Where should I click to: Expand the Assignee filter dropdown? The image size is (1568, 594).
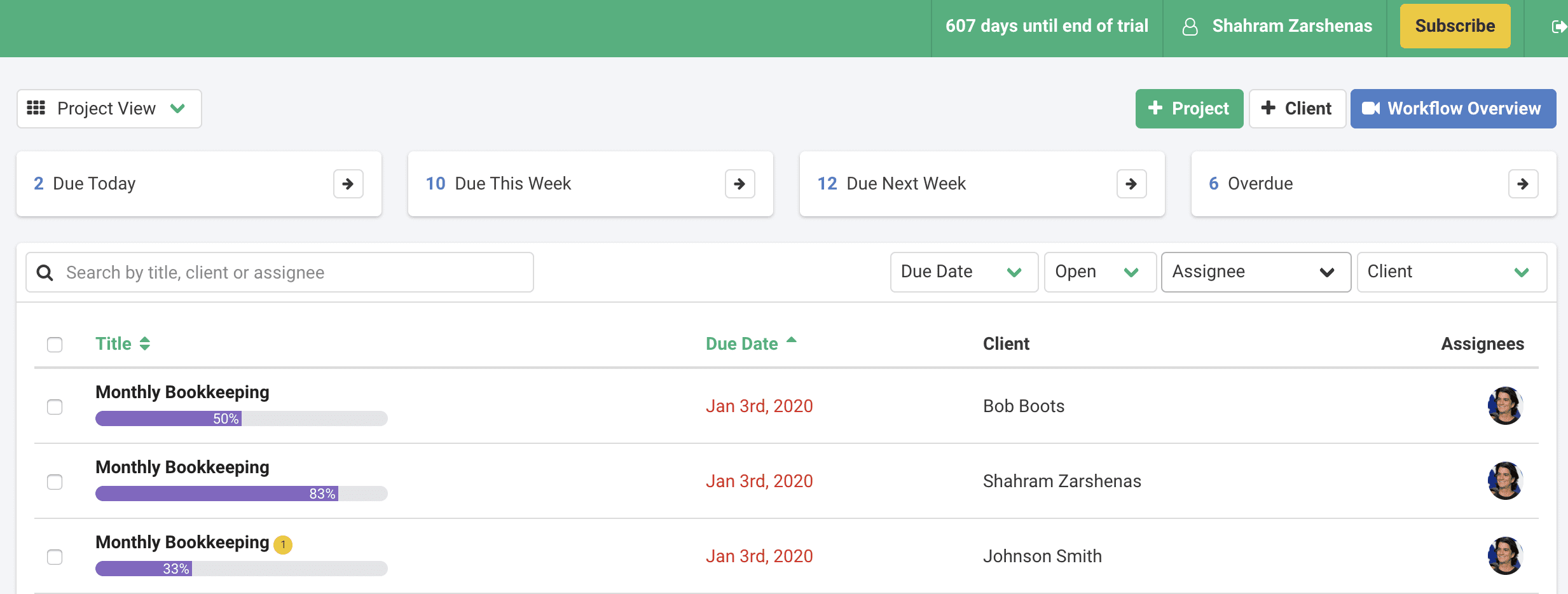[x=1255, y=272]
